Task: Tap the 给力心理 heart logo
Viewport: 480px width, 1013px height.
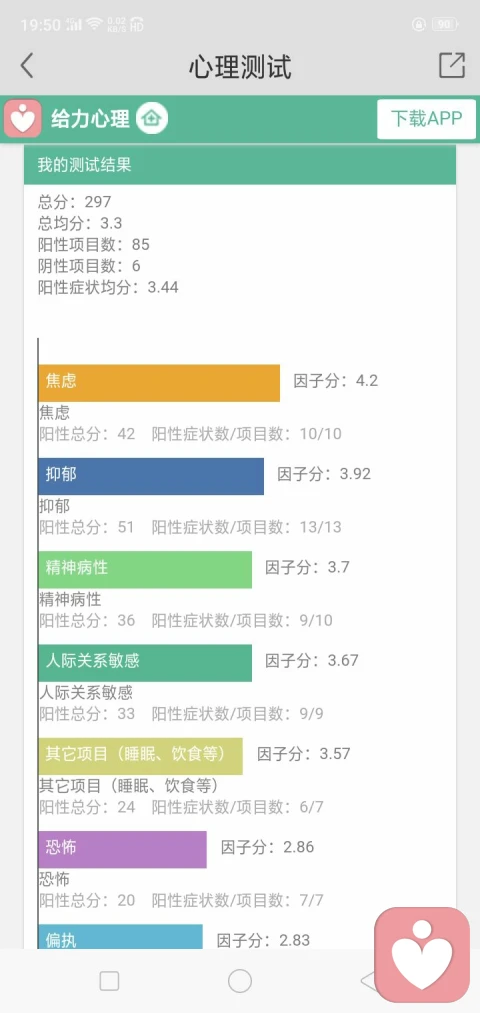Action: pos(23,119)
